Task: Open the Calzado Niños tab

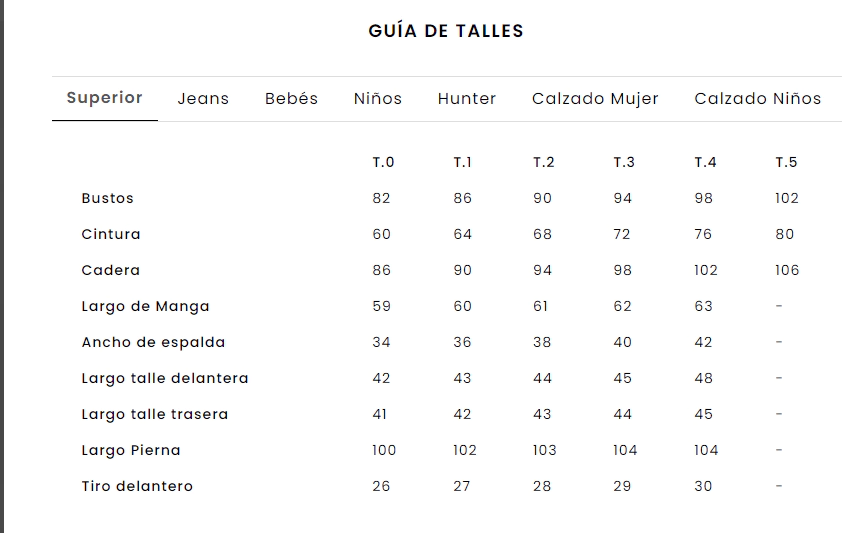Action: 758,98
